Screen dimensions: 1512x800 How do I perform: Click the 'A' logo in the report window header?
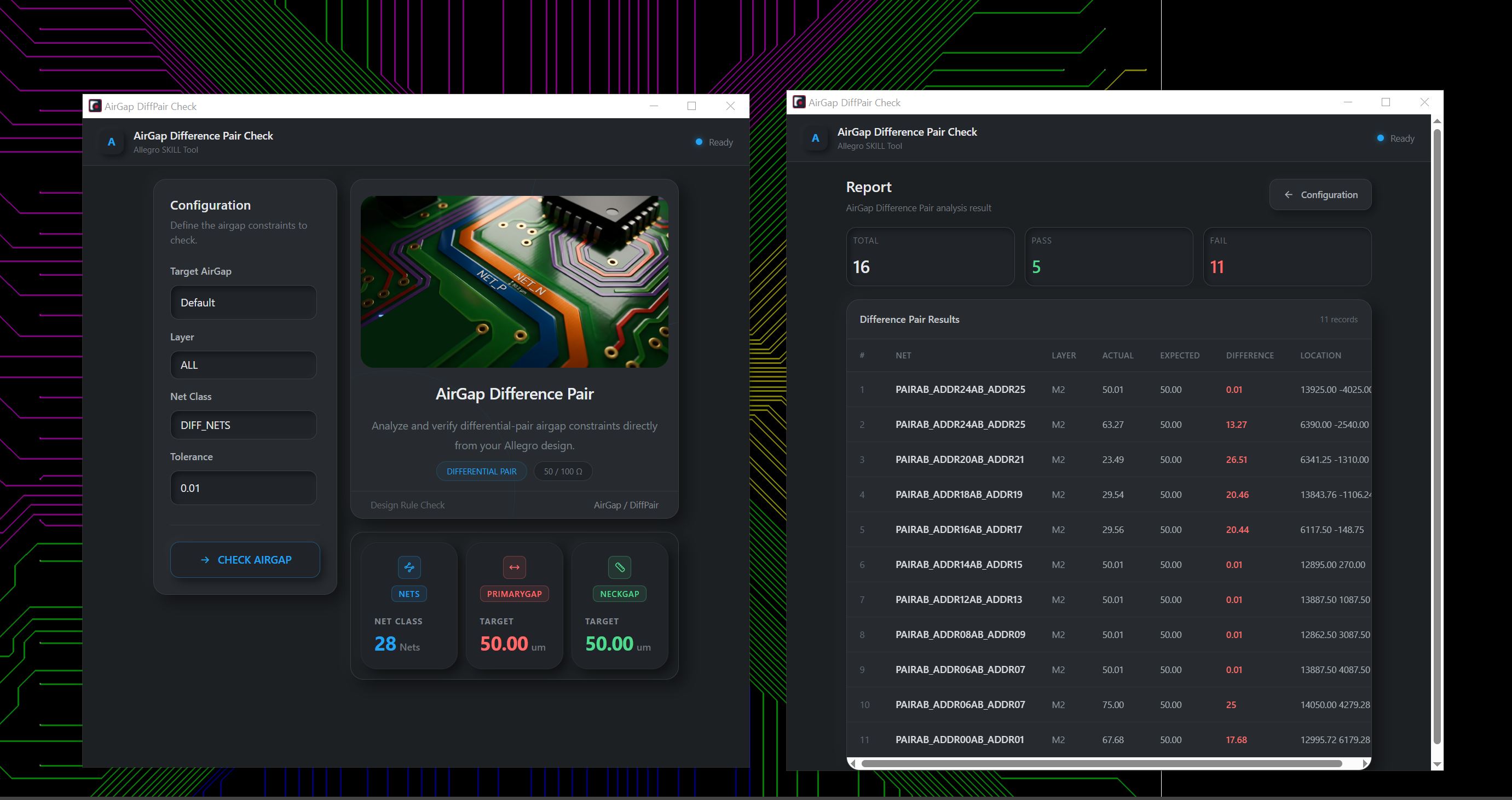pos(815,138)
